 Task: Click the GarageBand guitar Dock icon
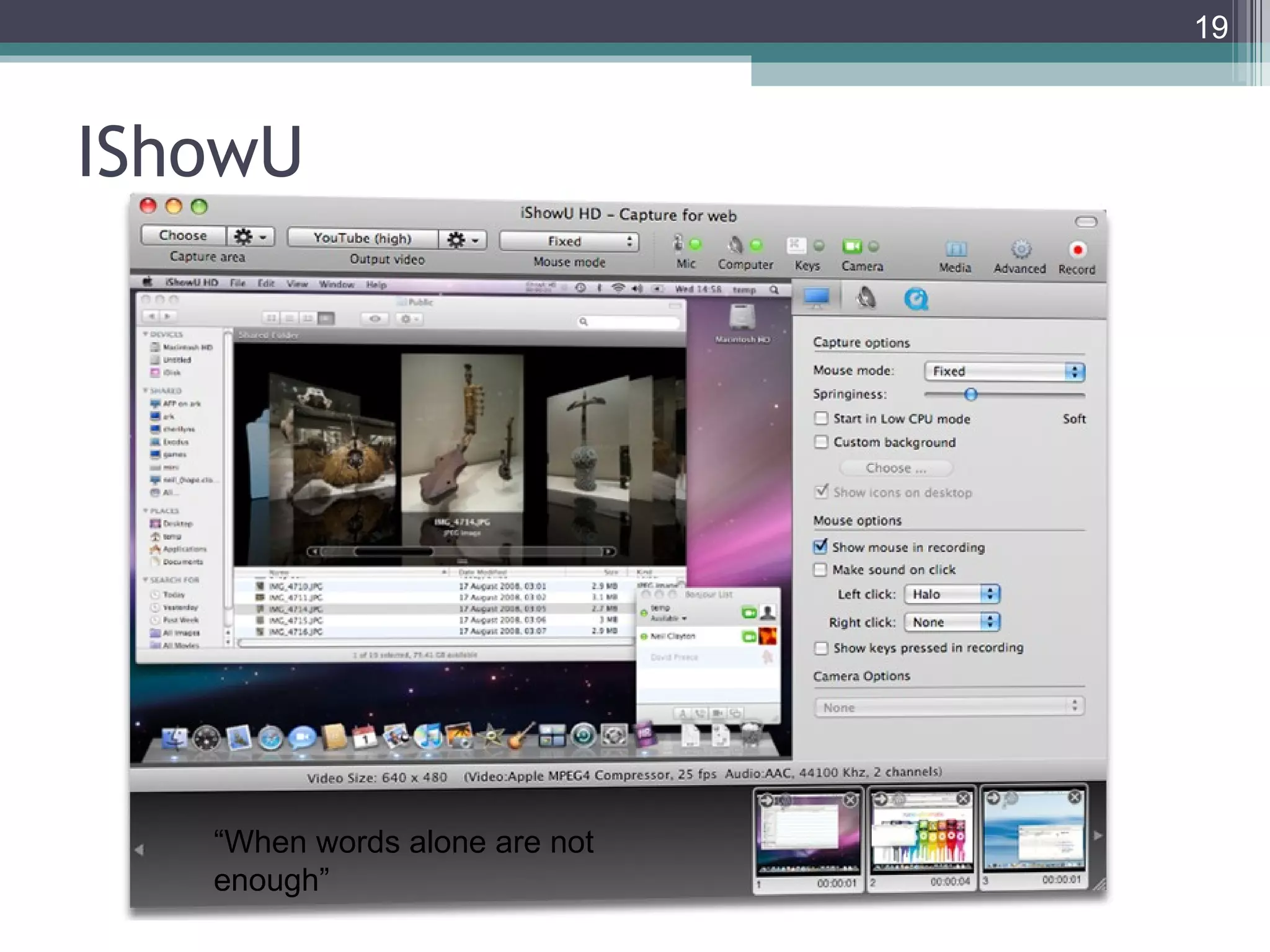521,735
